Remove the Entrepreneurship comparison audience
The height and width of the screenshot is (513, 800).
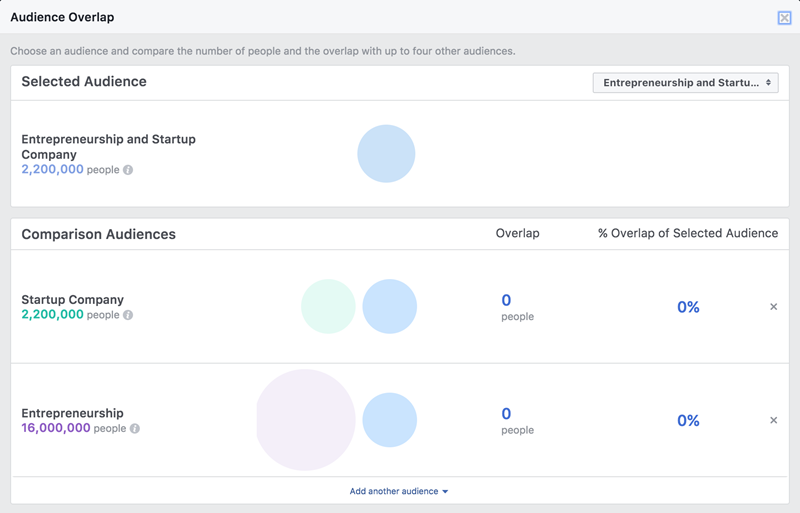(x=773, y=420)
